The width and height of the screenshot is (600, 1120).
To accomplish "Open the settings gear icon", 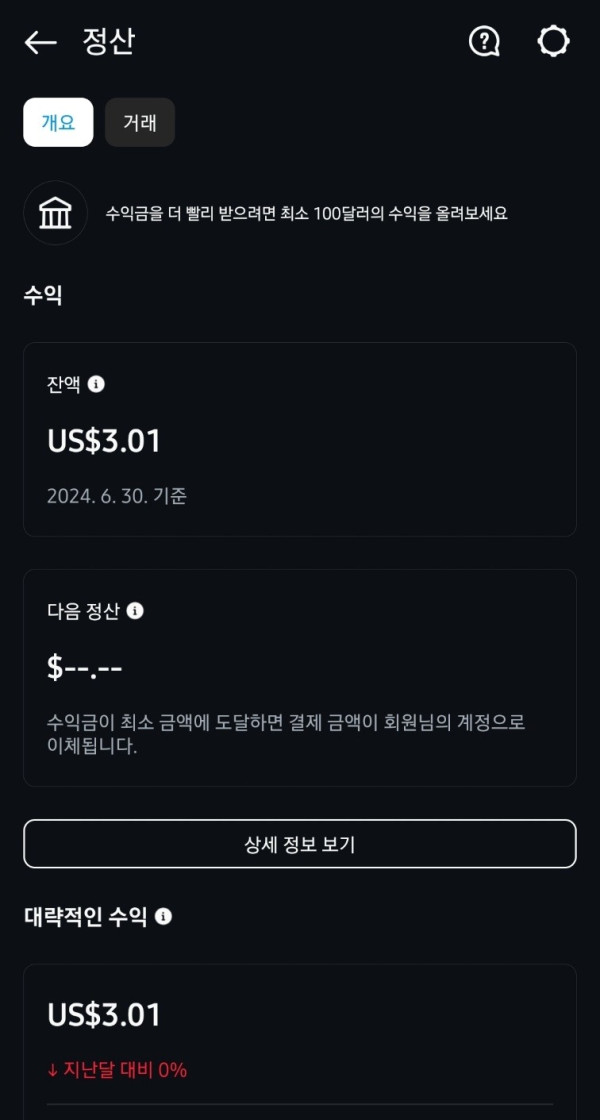I will [x=553, y=41].
